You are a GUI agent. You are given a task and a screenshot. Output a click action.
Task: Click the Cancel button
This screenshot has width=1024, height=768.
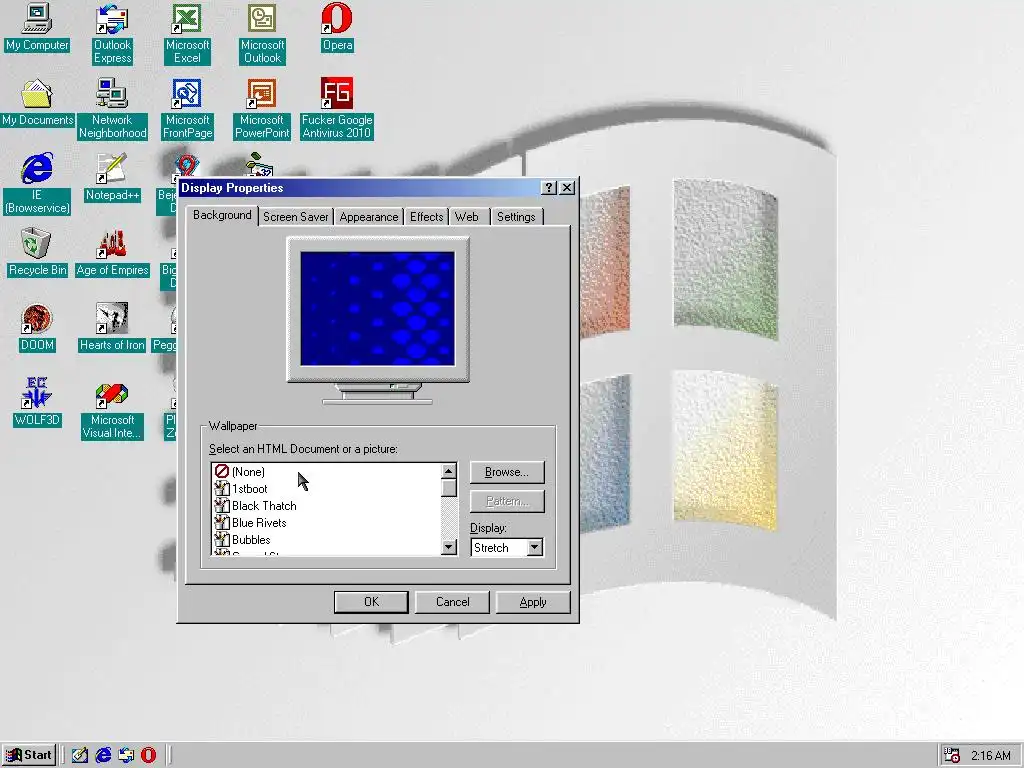click(x=452, y=602)
